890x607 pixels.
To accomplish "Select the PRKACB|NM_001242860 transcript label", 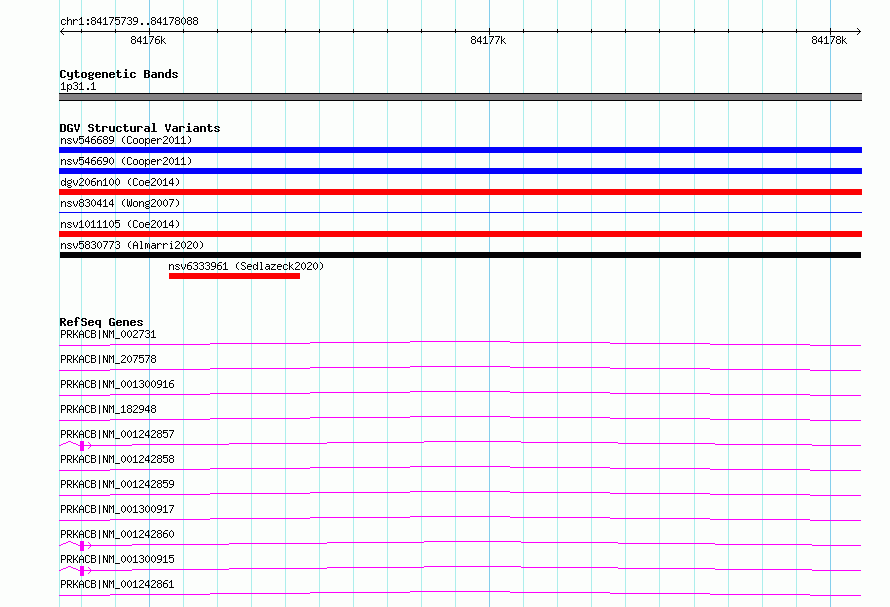I will (x=117, y=534).
